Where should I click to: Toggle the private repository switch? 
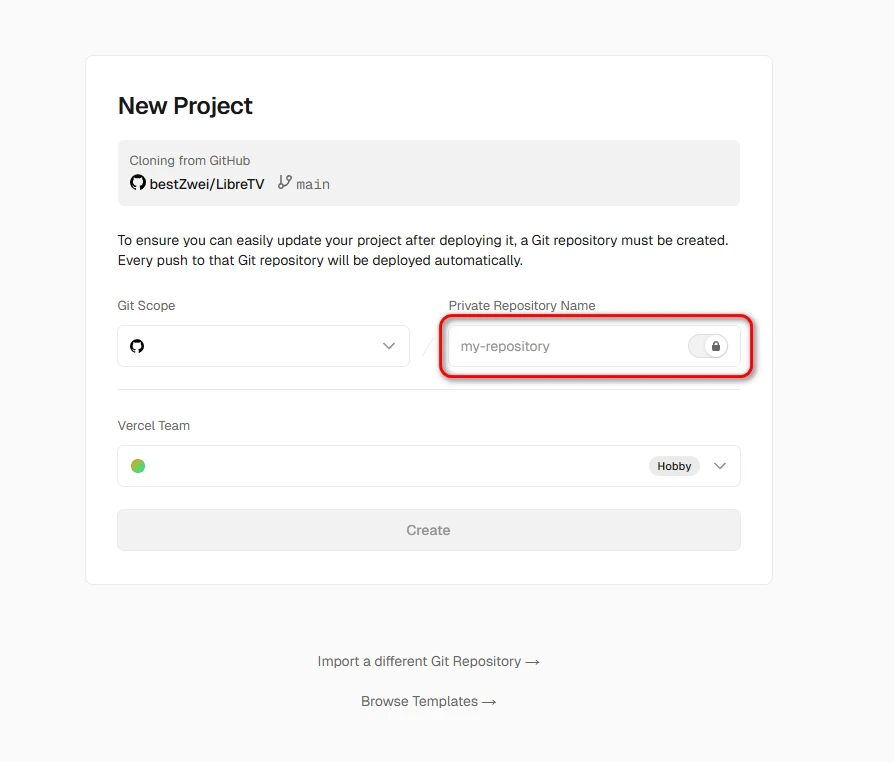(x=708, y=346)
